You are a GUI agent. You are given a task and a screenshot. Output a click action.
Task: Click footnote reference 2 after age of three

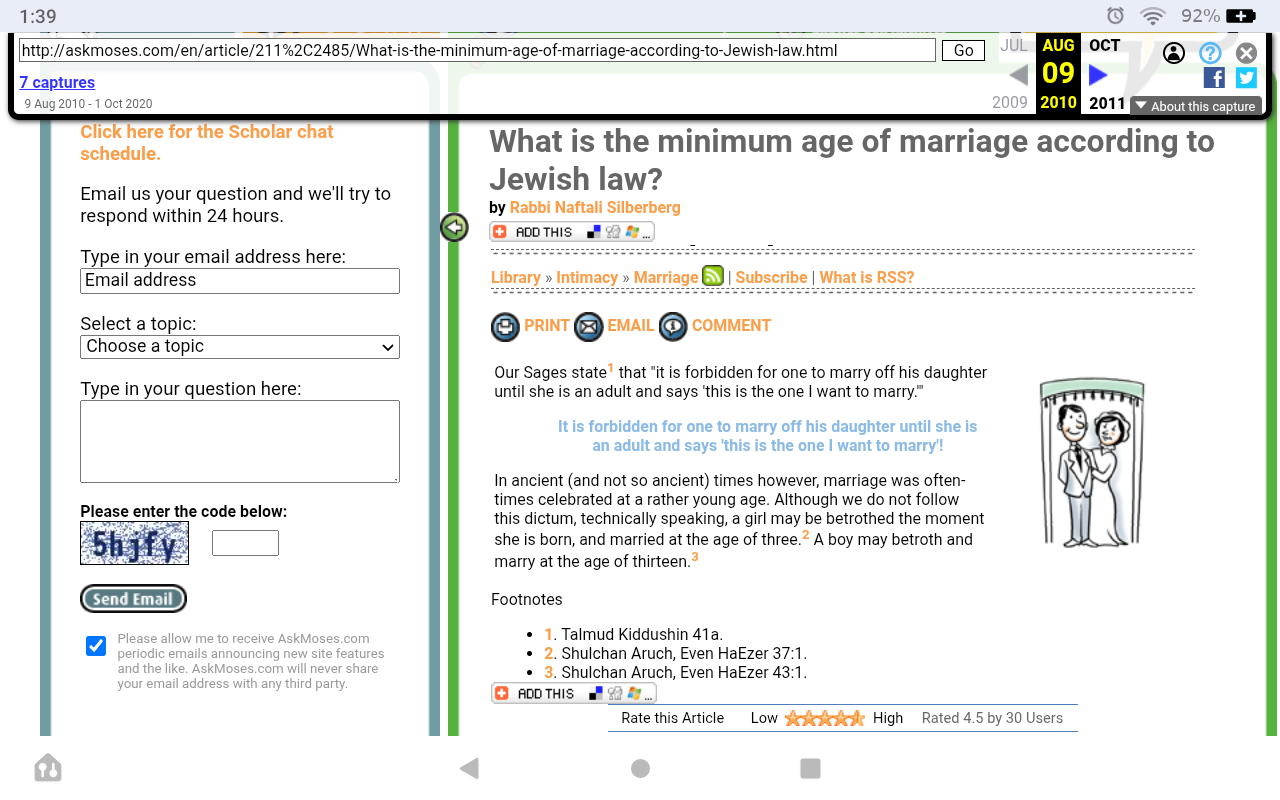tap(806, 535)
